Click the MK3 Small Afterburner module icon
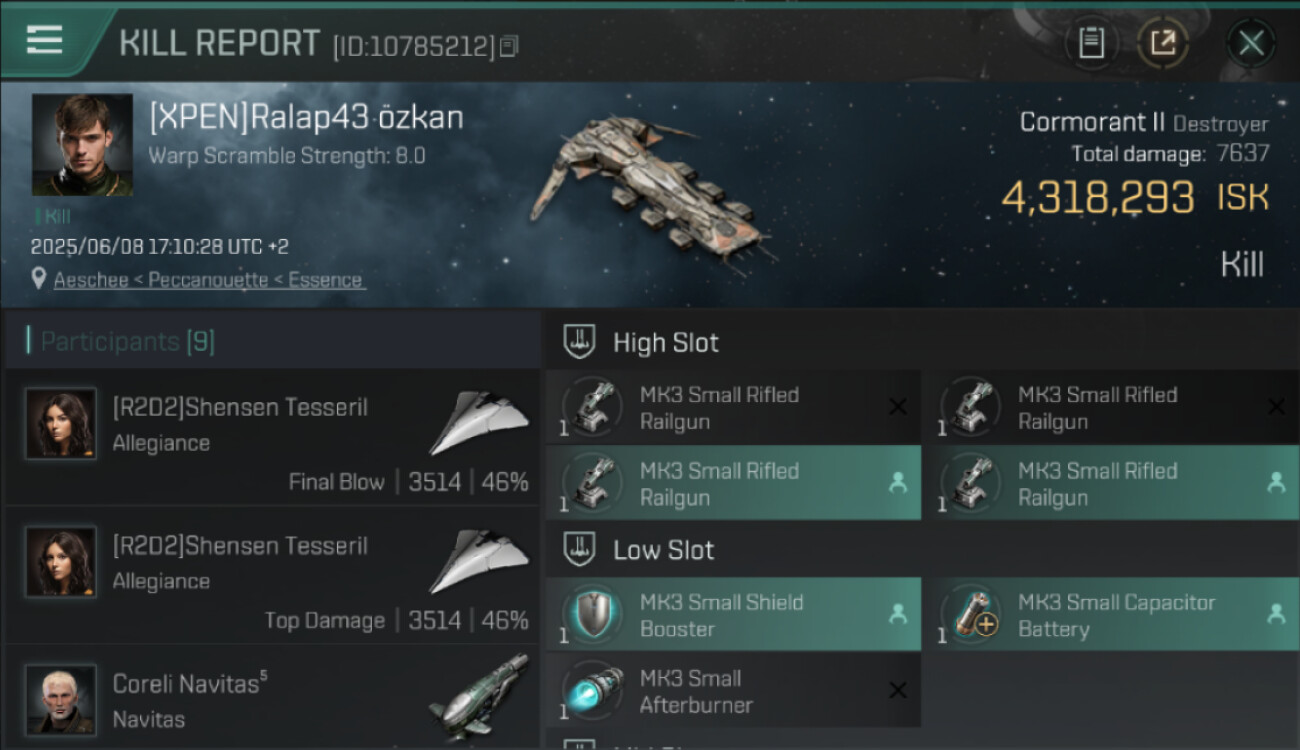 point(594,691)
